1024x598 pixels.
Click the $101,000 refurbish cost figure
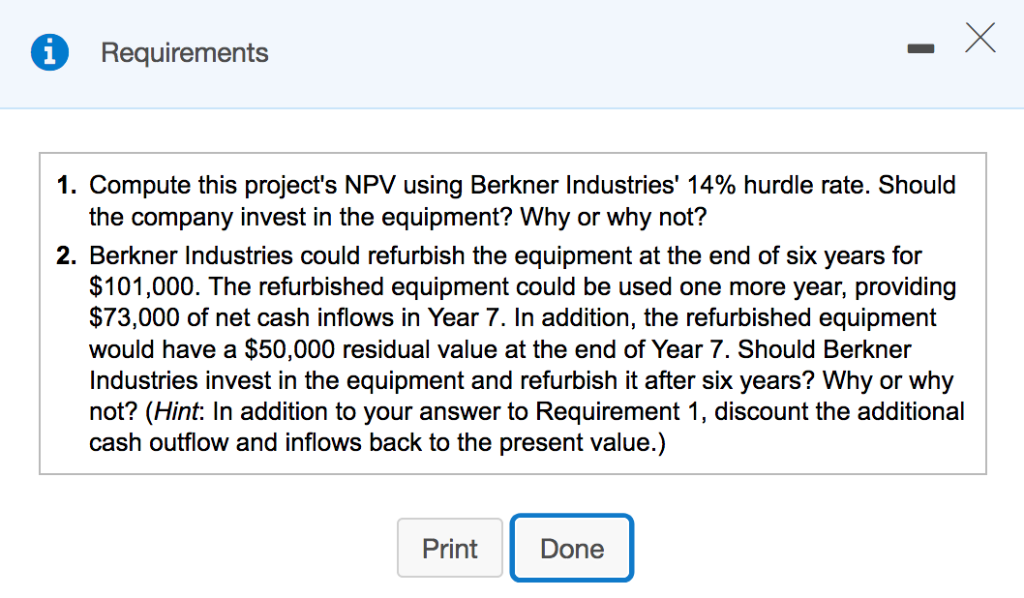139,287
